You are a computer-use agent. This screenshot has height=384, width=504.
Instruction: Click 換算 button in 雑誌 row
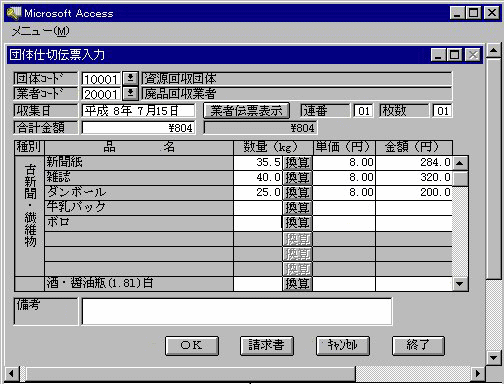(297, 178)
